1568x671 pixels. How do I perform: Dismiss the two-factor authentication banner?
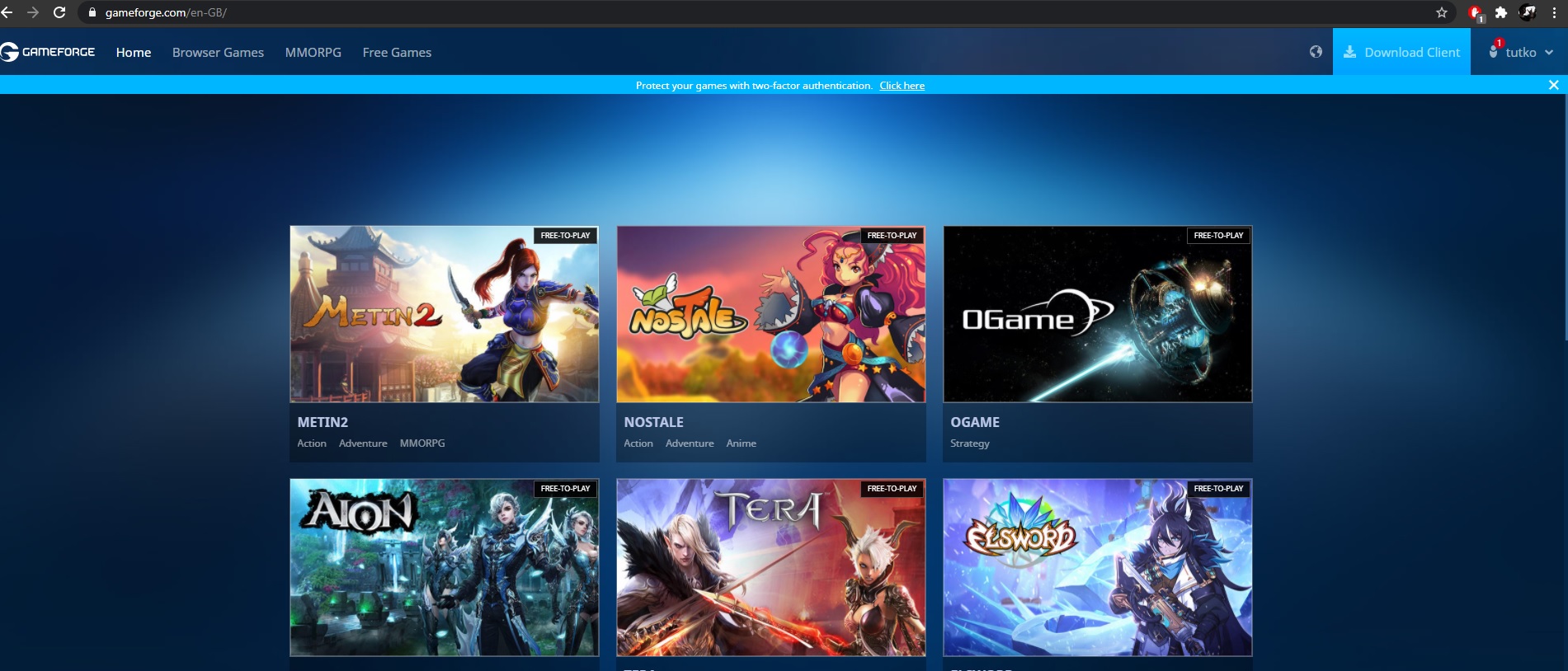[x=1554, y=85]
